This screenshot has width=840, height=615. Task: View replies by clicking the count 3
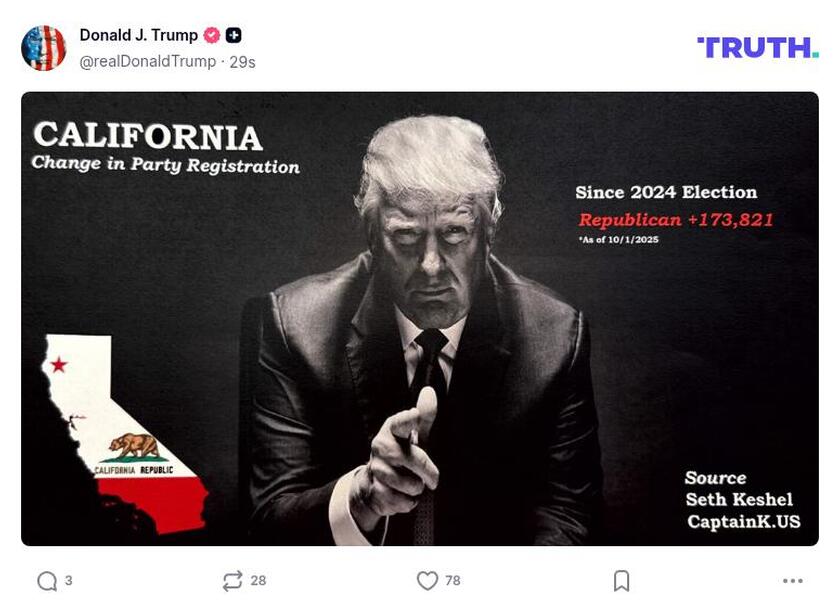click(67, 578)
